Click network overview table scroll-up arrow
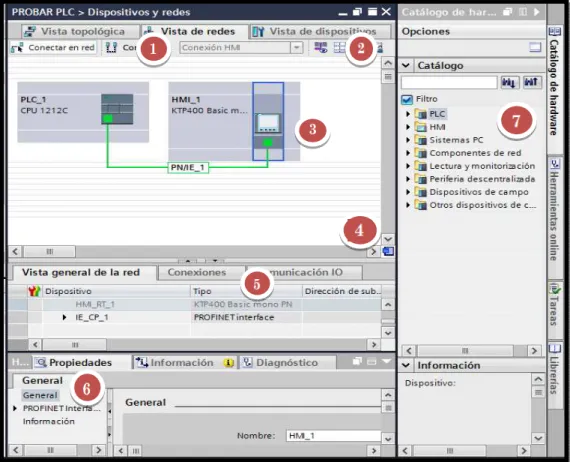Image resolution: width=570 pixels, height=462 pixels. (x=388, y=305)
